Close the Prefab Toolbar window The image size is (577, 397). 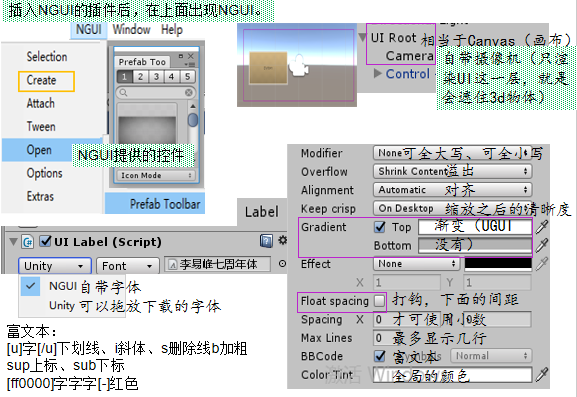[x=191, y=56]
